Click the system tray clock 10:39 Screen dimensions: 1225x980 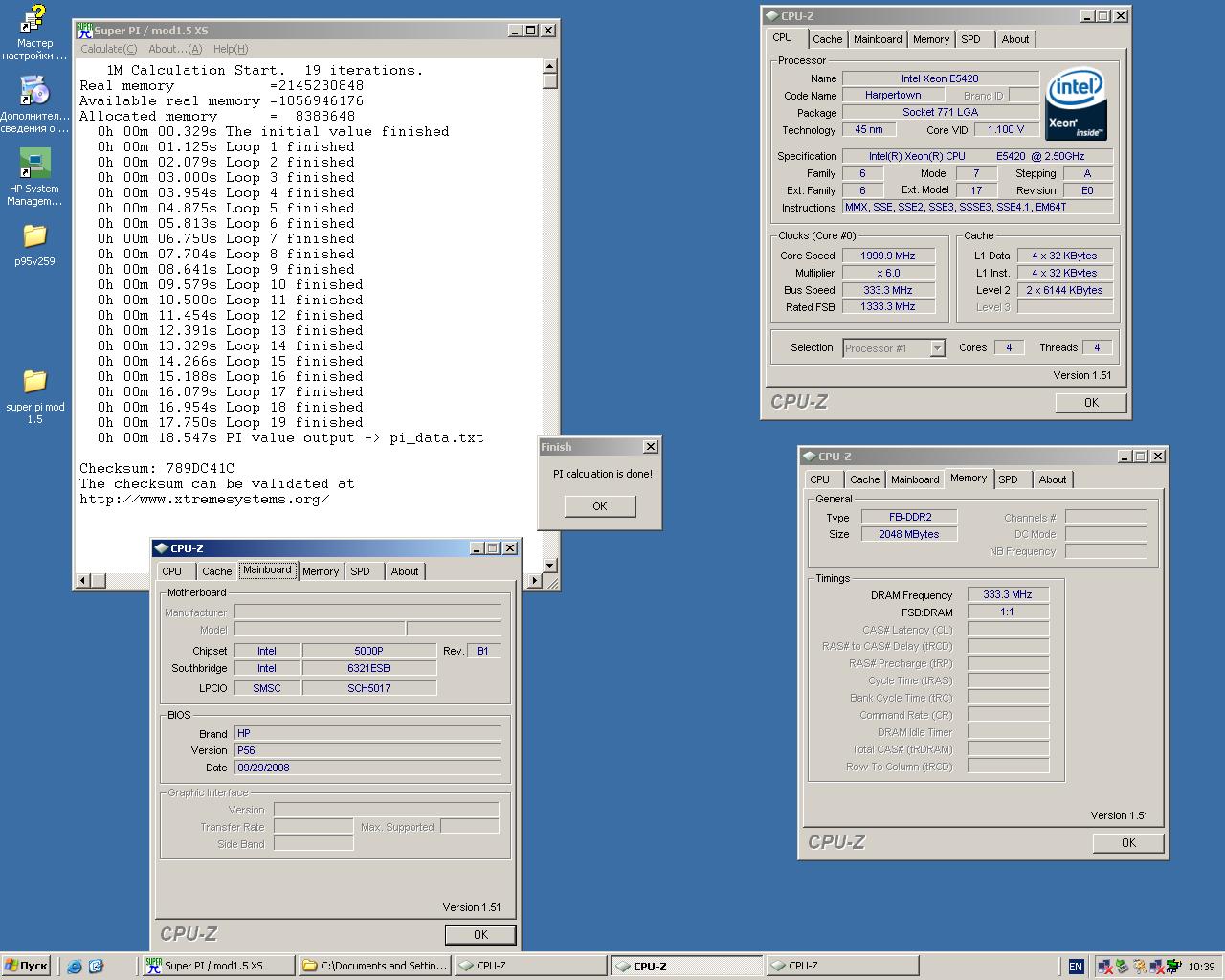click(1201, 967)
